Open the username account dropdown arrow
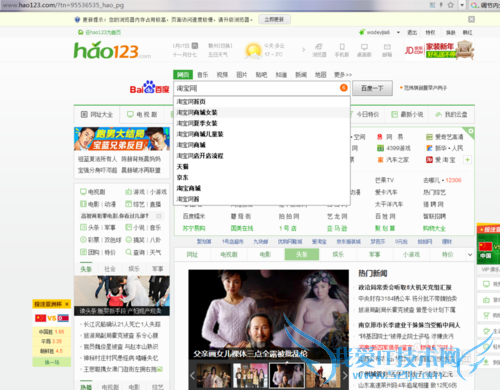Screen dimensions: 500x390 coord(398,32)
